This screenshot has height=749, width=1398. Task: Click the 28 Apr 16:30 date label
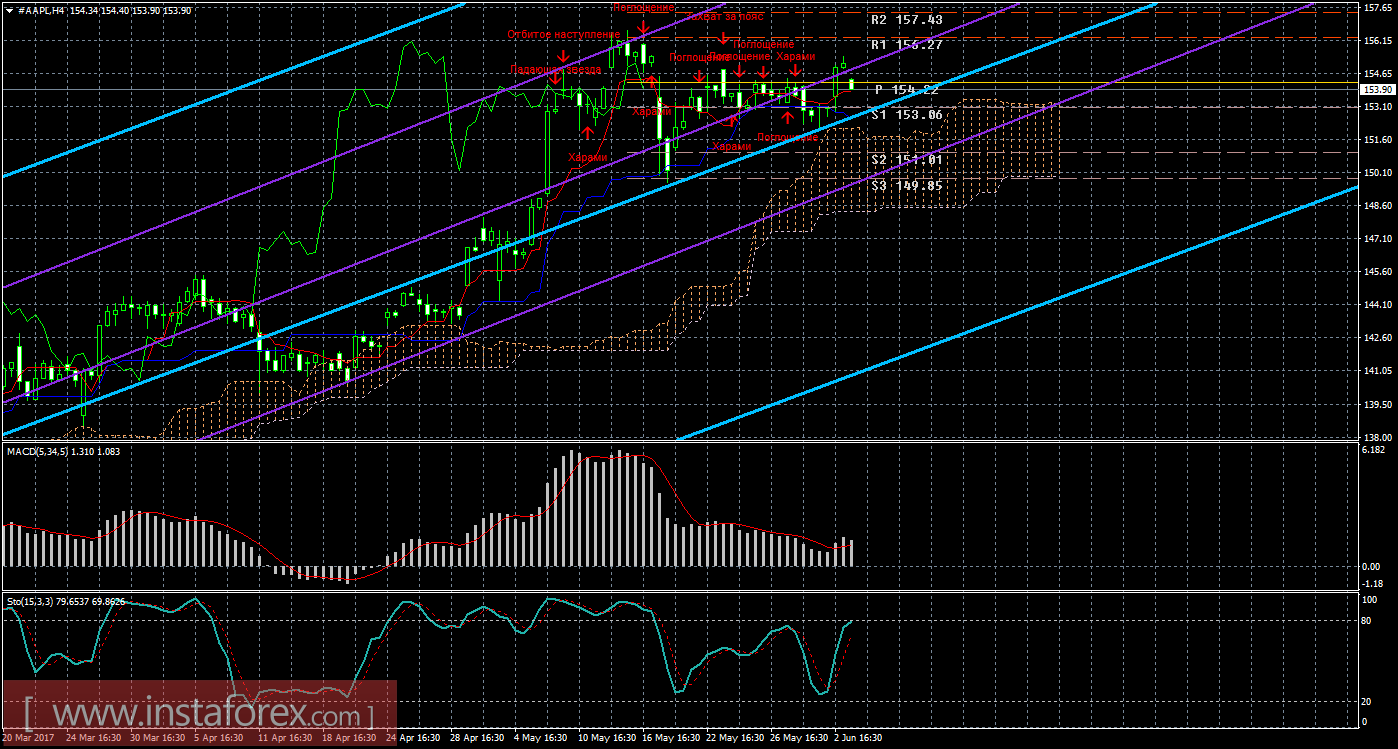[x=477, y=739]
